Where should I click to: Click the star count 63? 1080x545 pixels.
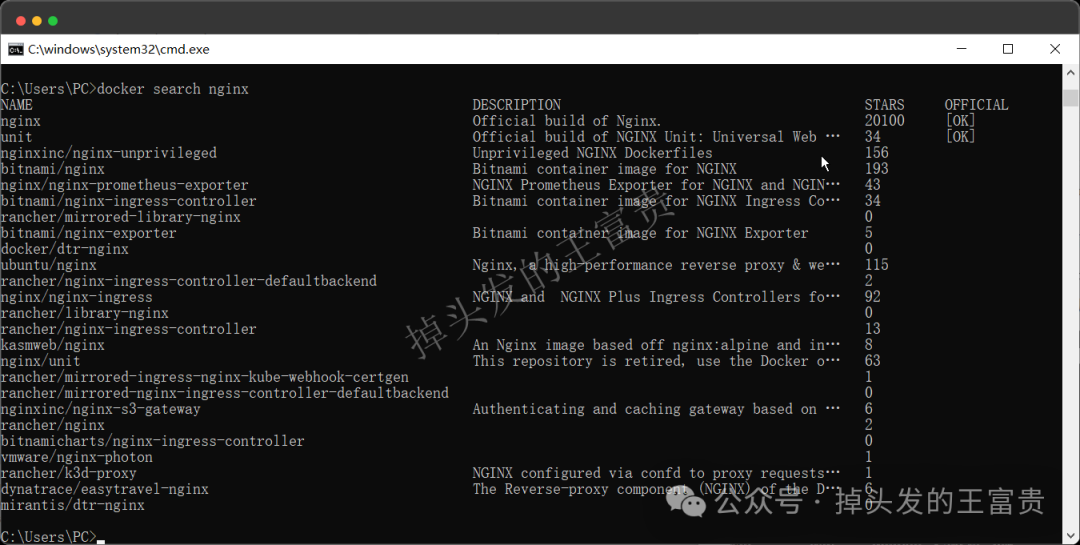click(x=873, y=361)
